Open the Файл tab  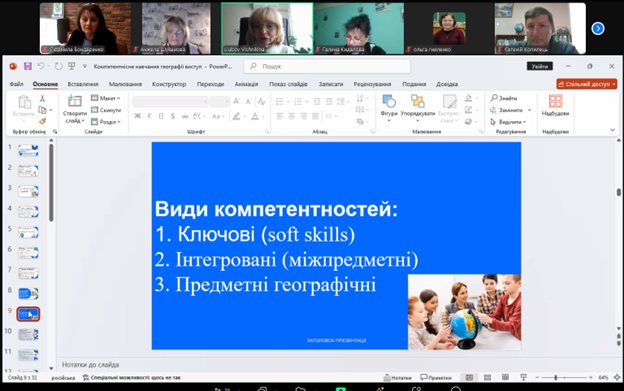point(16,84)
